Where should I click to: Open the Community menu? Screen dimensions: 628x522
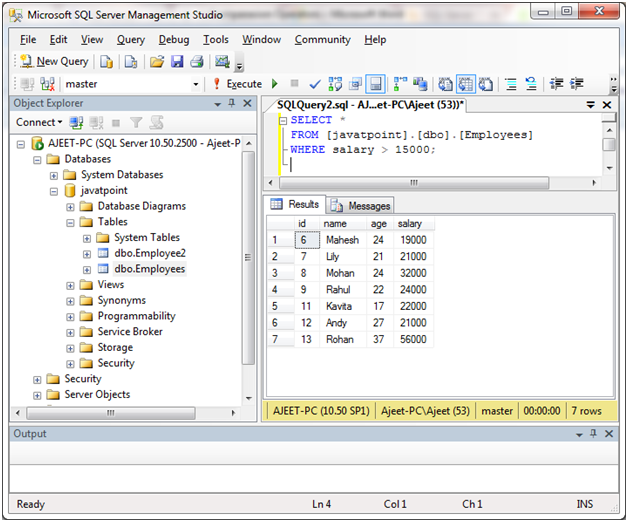[322, 40]
